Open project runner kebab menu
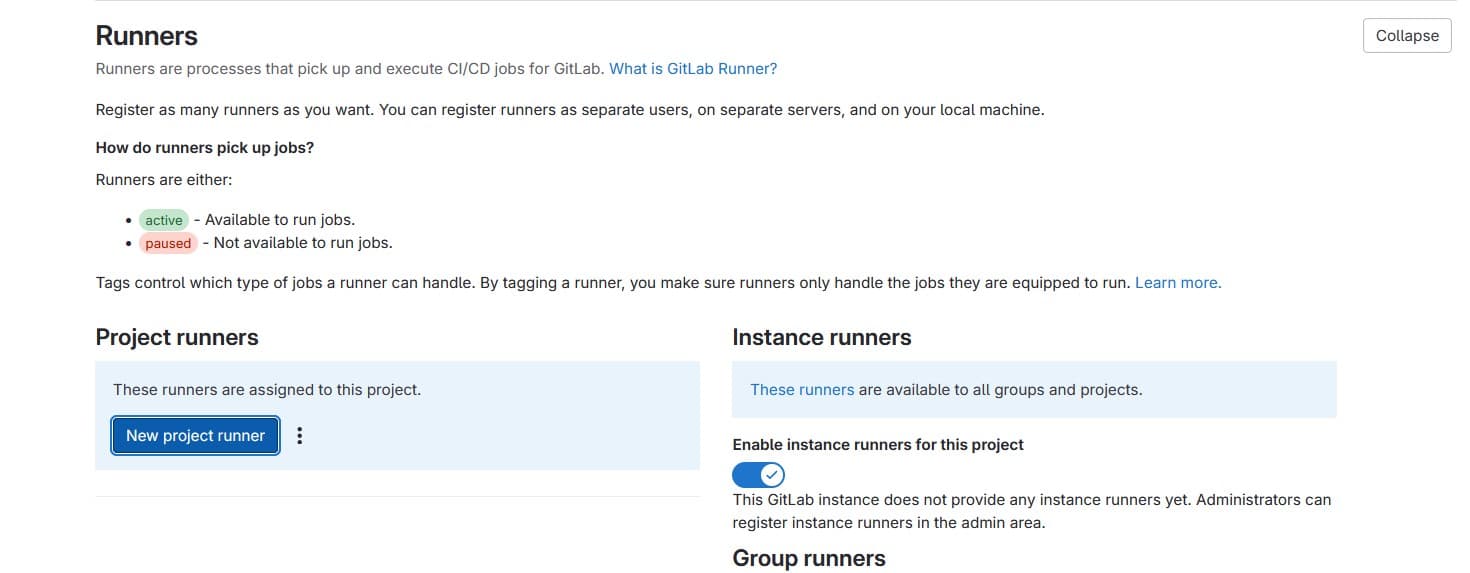This screenshot has height=573, width=1470. [300, 436]
